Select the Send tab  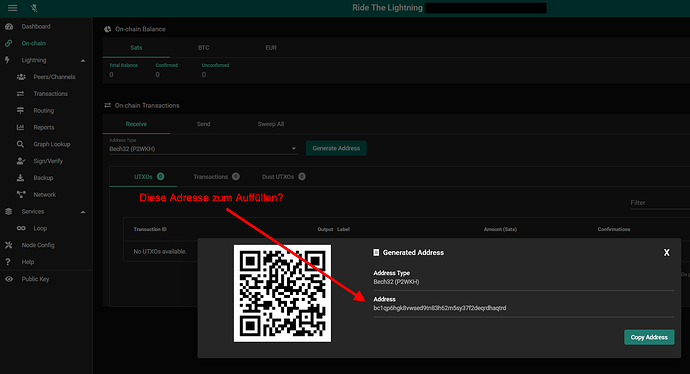point(203,124)
